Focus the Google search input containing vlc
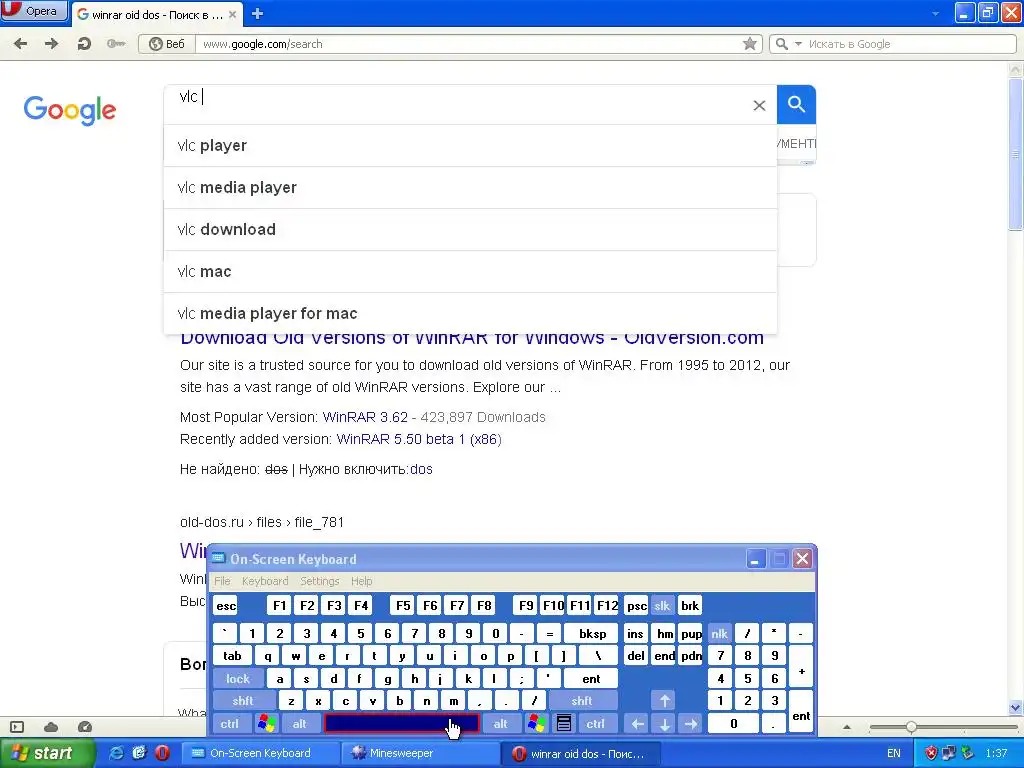The height and width of the screenshot is (768, 1024). pos(457,104)
